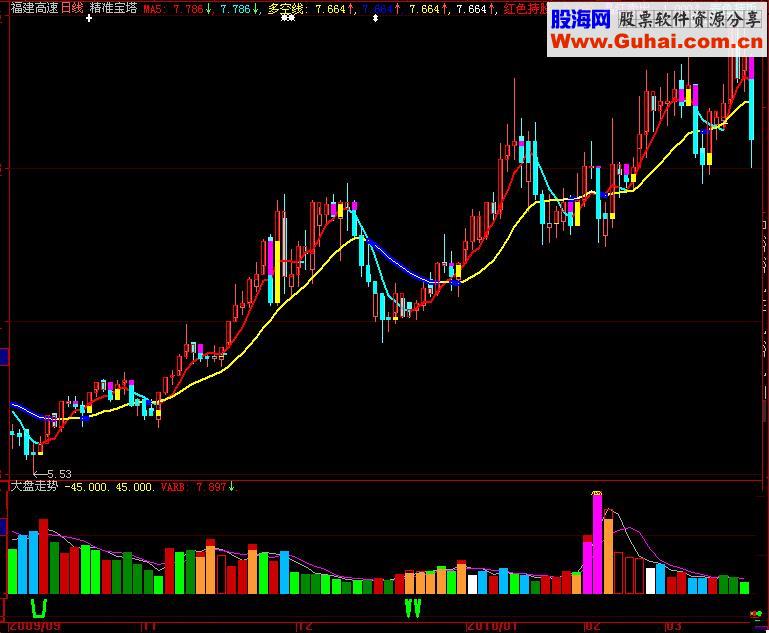Click the tallest magenta volume bar

click(597, 544)
